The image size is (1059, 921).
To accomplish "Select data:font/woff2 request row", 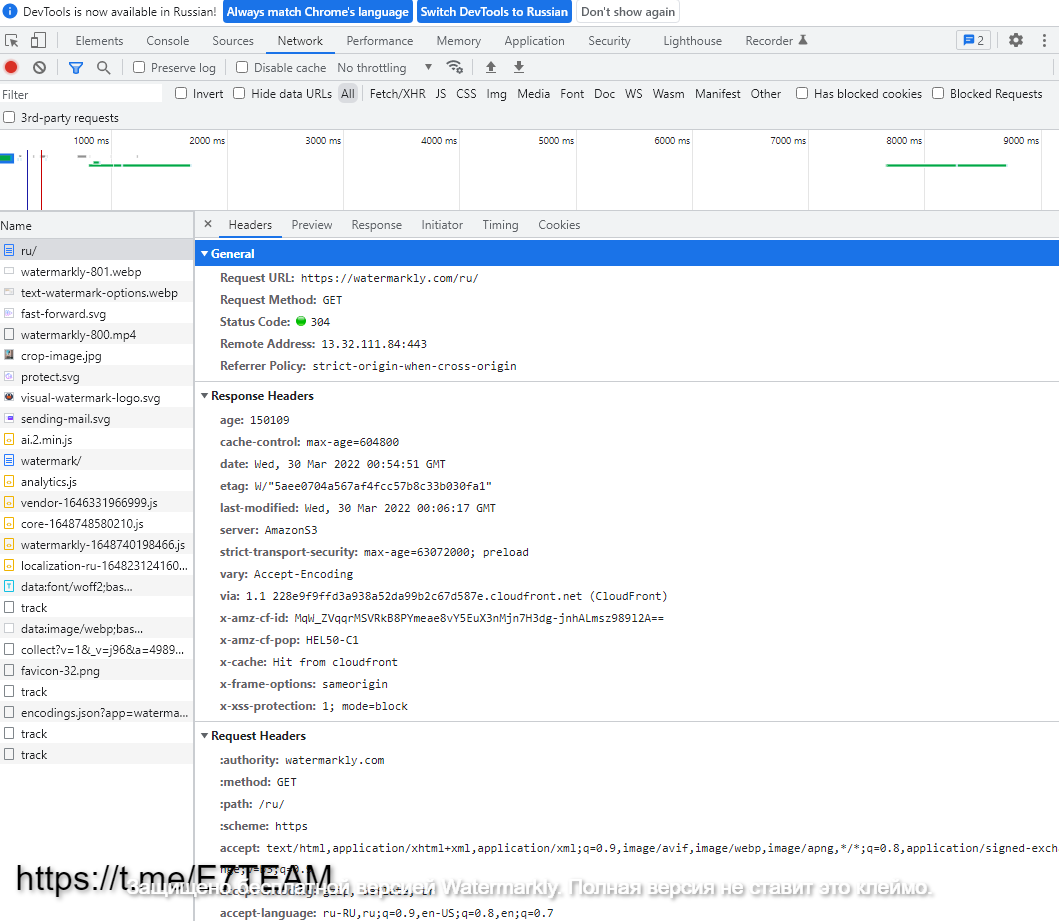I will [x=97, y=587].
